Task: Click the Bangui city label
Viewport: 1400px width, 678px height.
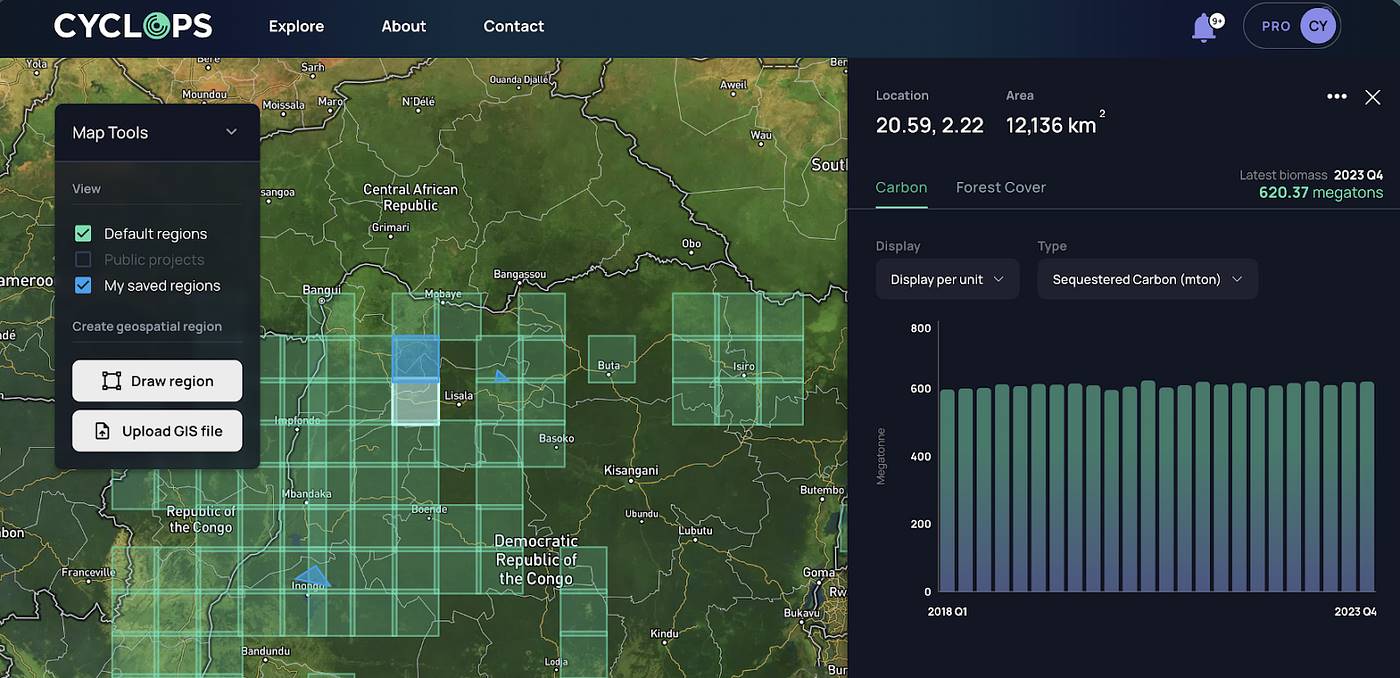Action: 322,290
